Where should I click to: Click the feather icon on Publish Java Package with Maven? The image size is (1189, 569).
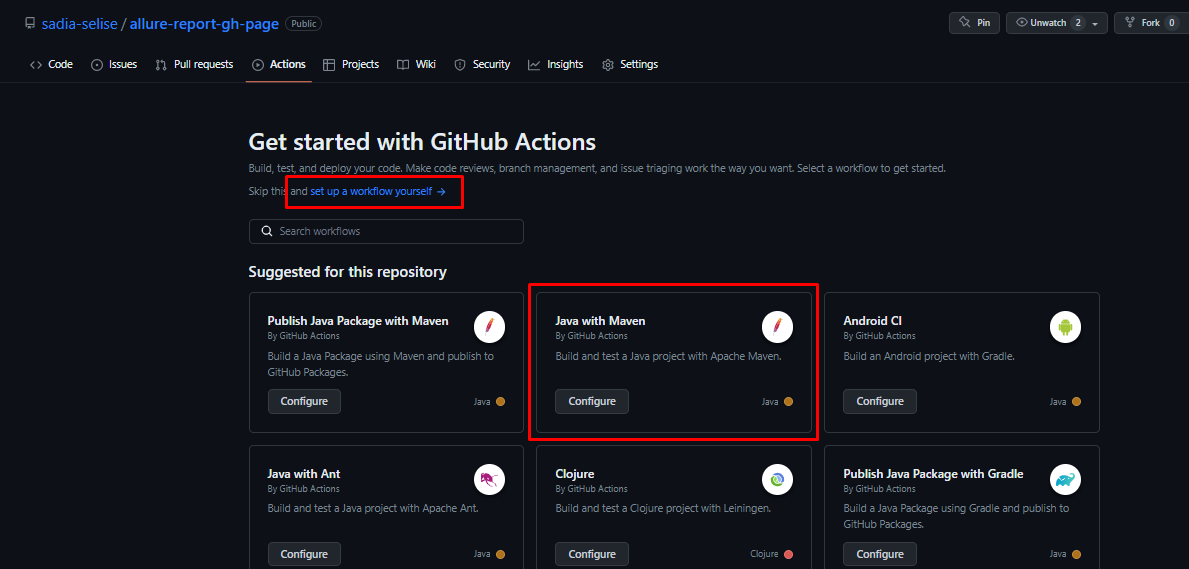(489, 326)
